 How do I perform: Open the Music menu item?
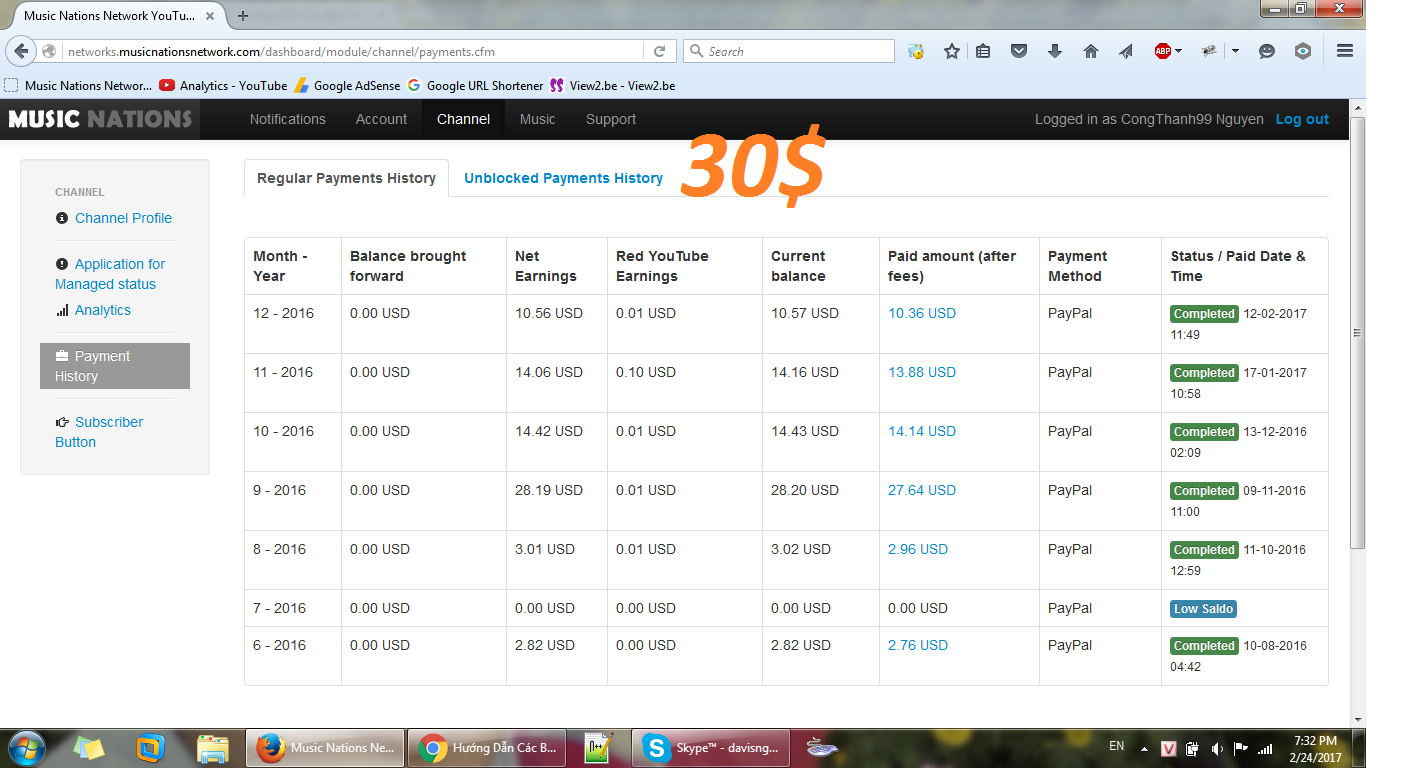(x=537, y=119)
